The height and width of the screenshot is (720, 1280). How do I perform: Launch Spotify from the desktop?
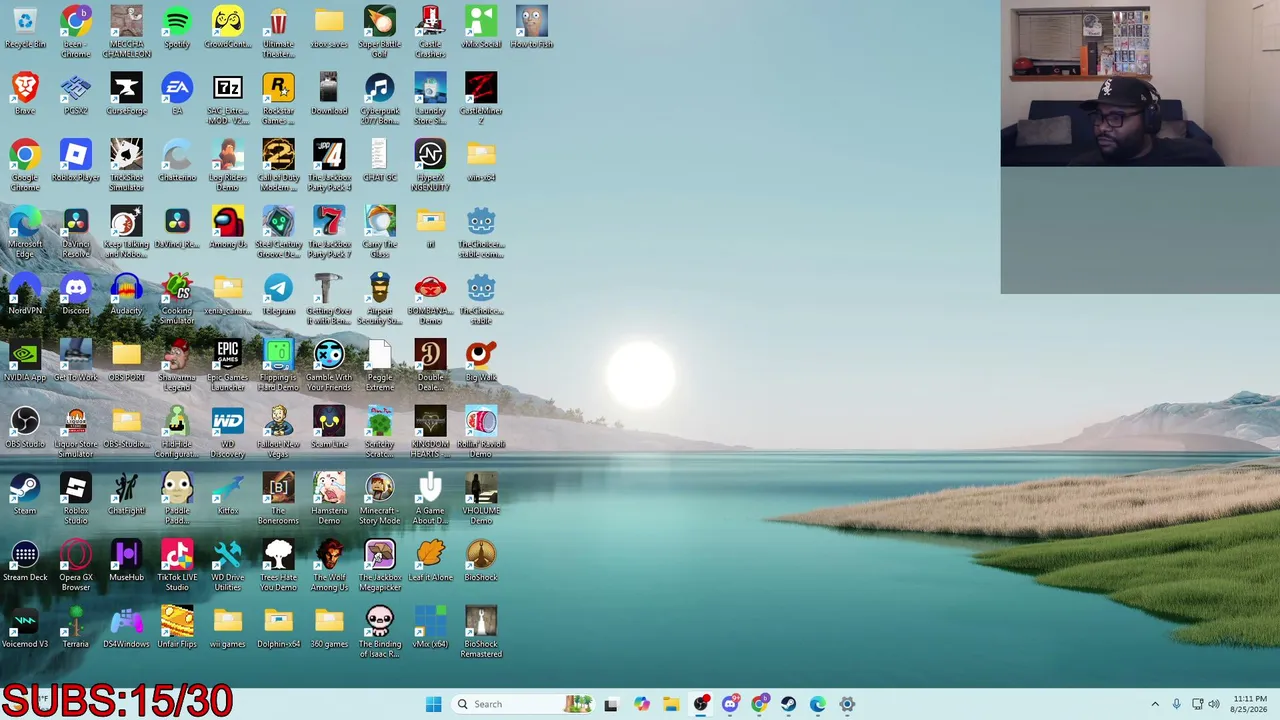click(177, 28)
